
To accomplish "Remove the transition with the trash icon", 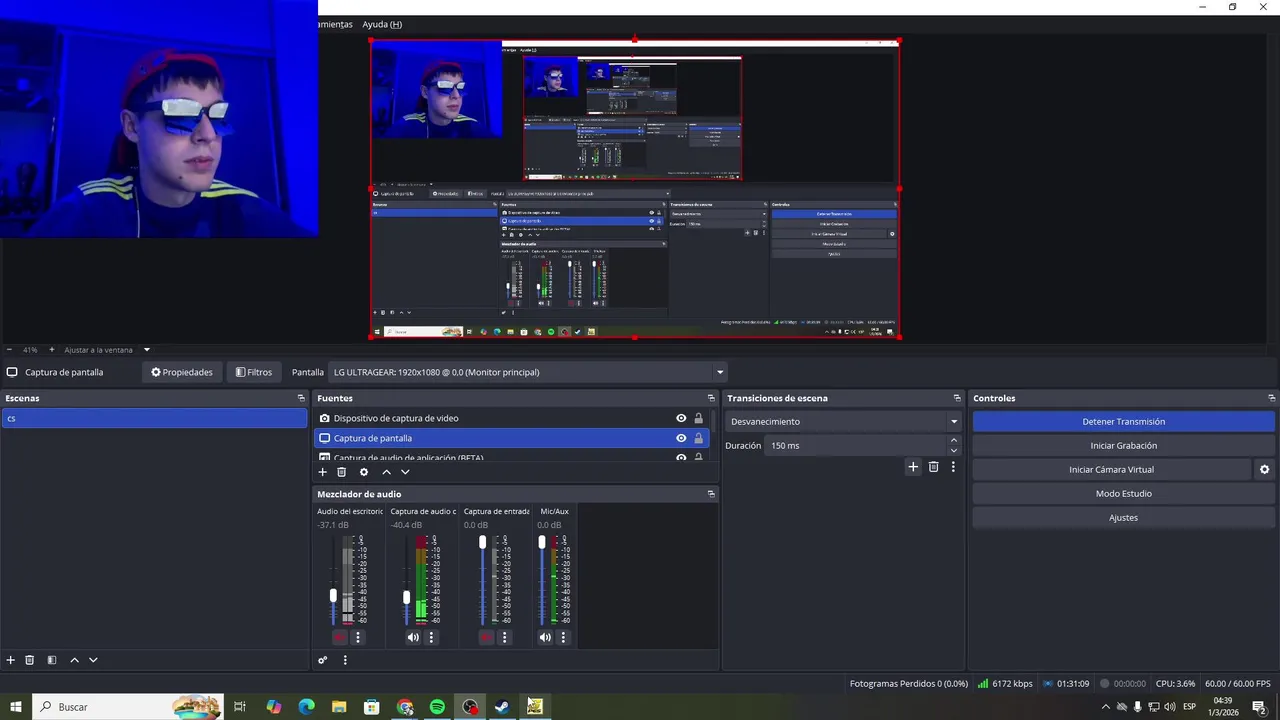I will pyautogui.click(x=934, y=467).
